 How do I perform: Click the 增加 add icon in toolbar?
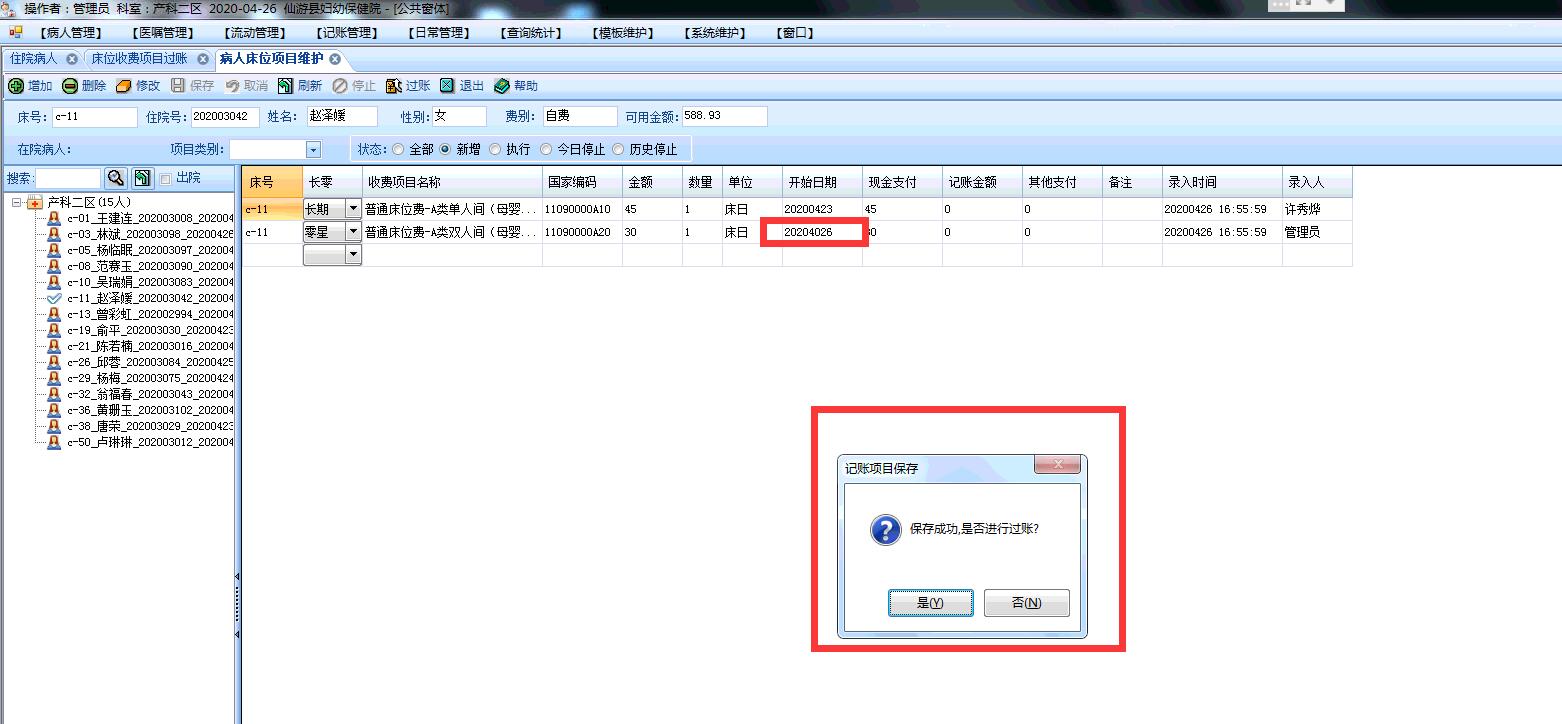(x=16, y=86)
